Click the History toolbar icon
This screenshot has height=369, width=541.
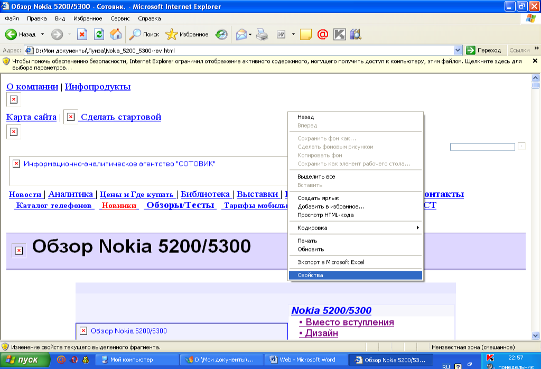pos(221,34)
